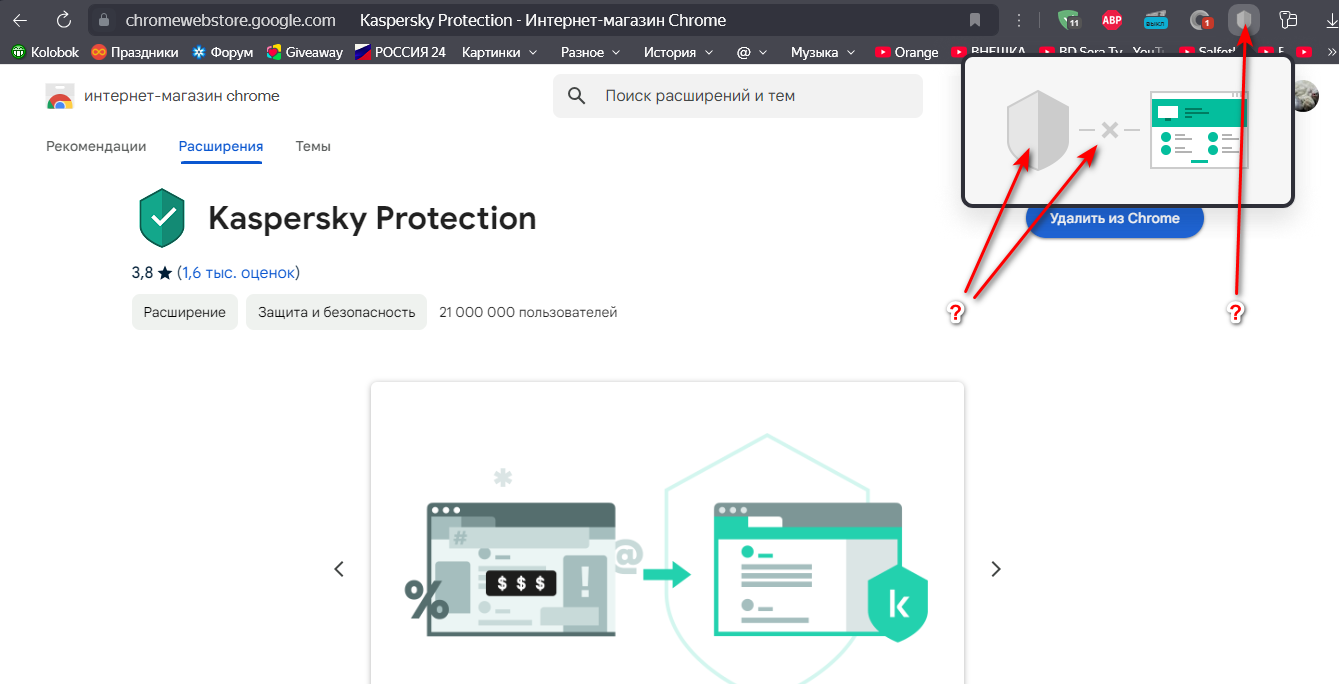
Task: Click Удалить из Chrome button
Action: [1115, 219]
